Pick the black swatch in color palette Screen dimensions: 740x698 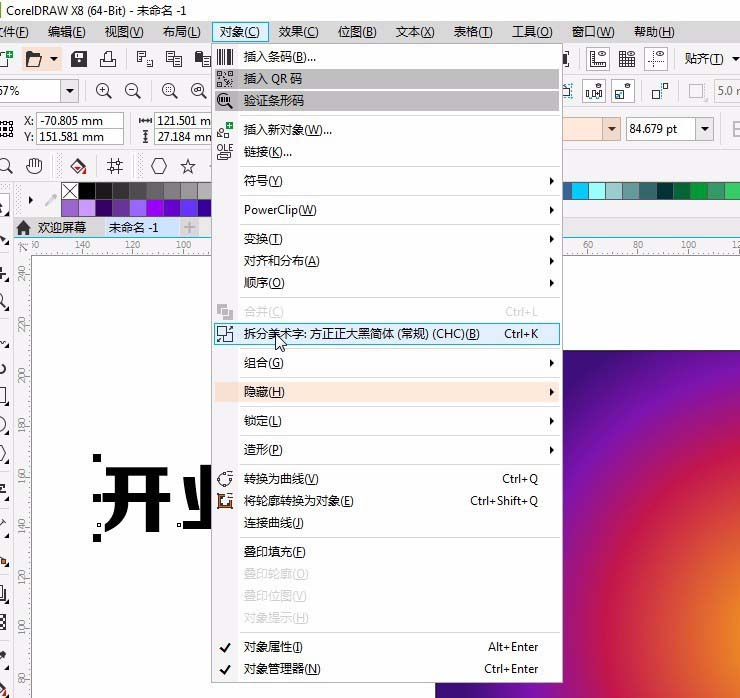[x=87, y=191]
